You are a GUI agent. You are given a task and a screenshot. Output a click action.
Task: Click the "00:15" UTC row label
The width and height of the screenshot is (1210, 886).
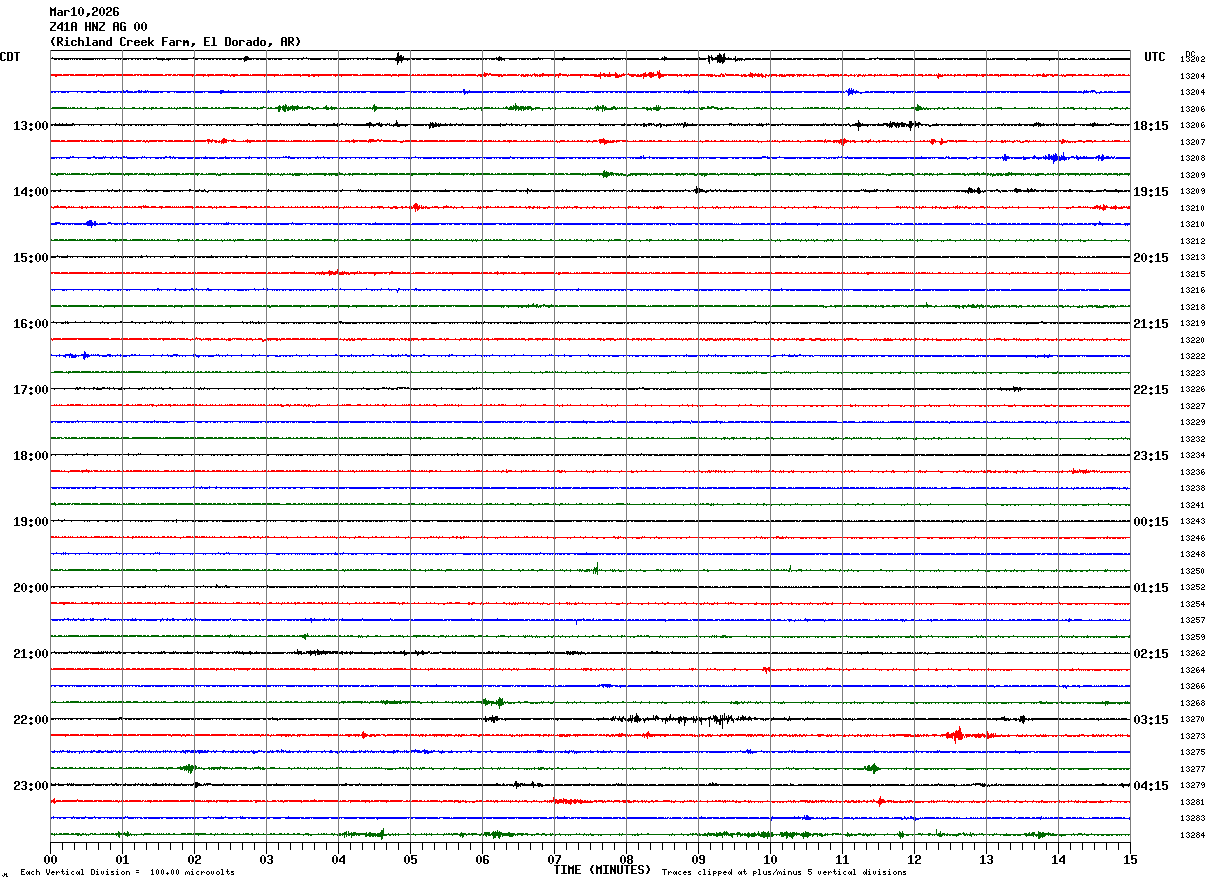tap(1151, 522)
